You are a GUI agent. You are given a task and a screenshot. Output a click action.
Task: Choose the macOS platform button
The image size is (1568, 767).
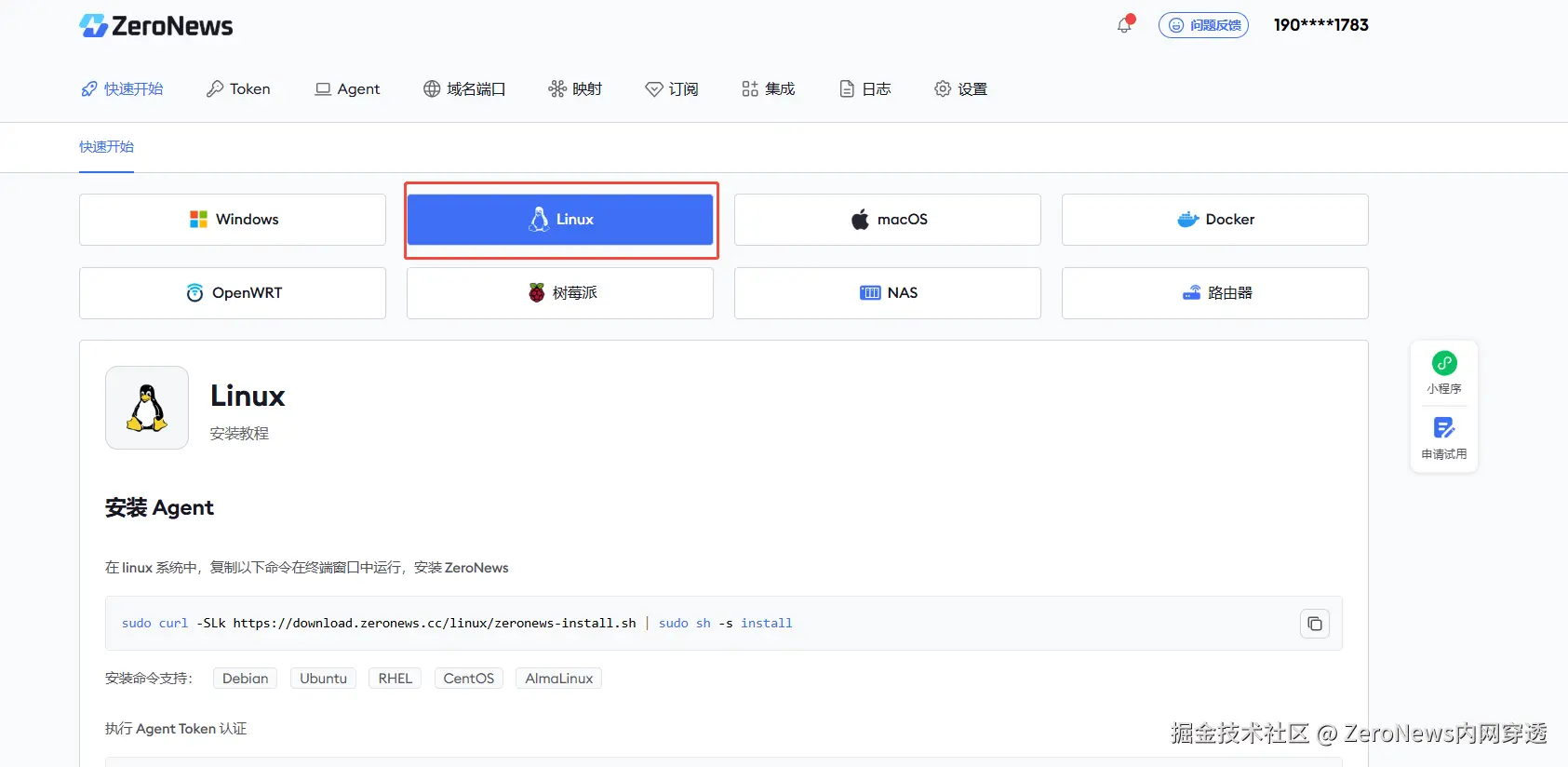[888, 220]
